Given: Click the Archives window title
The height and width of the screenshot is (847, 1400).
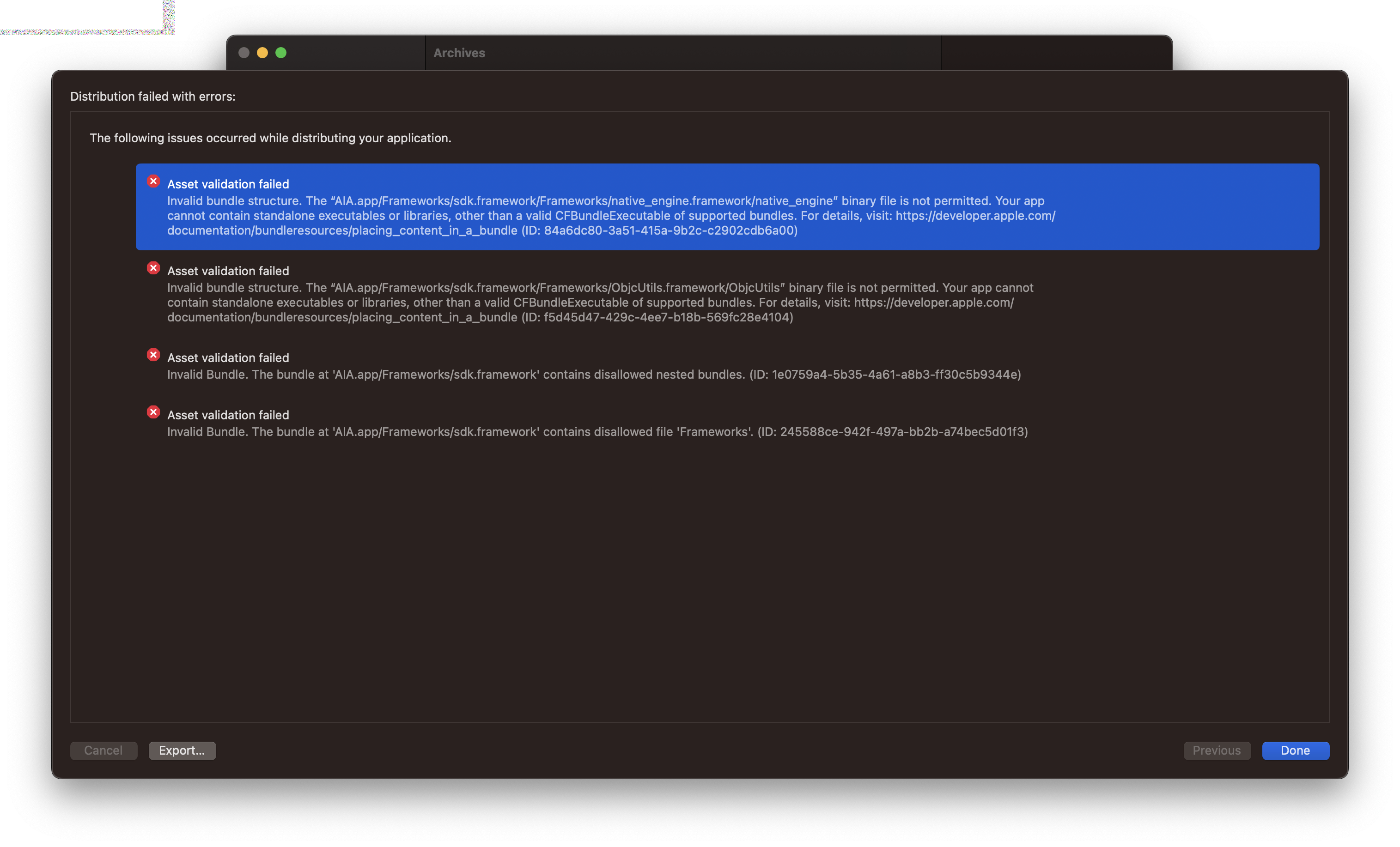Looking at the screenshot, I should coord(459,53).
